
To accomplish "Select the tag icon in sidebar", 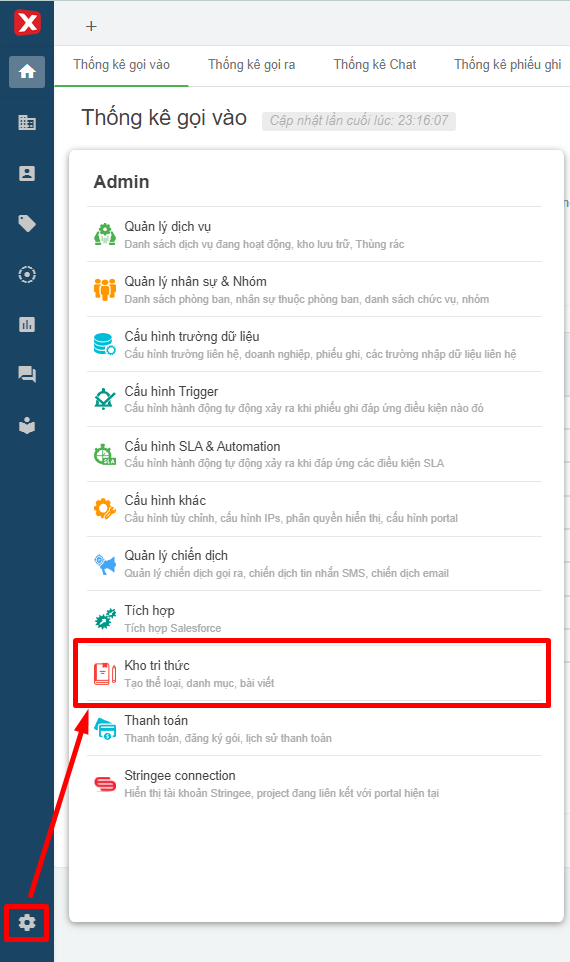I will pyautogui.click(x=27, y=223).
